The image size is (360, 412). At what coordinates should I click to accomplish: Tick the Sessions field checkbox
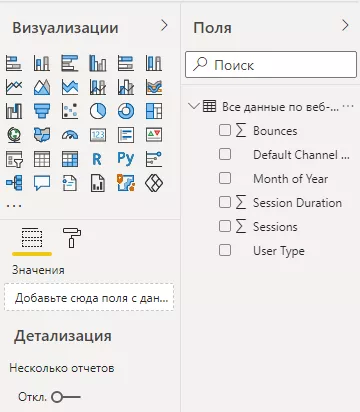225,226
